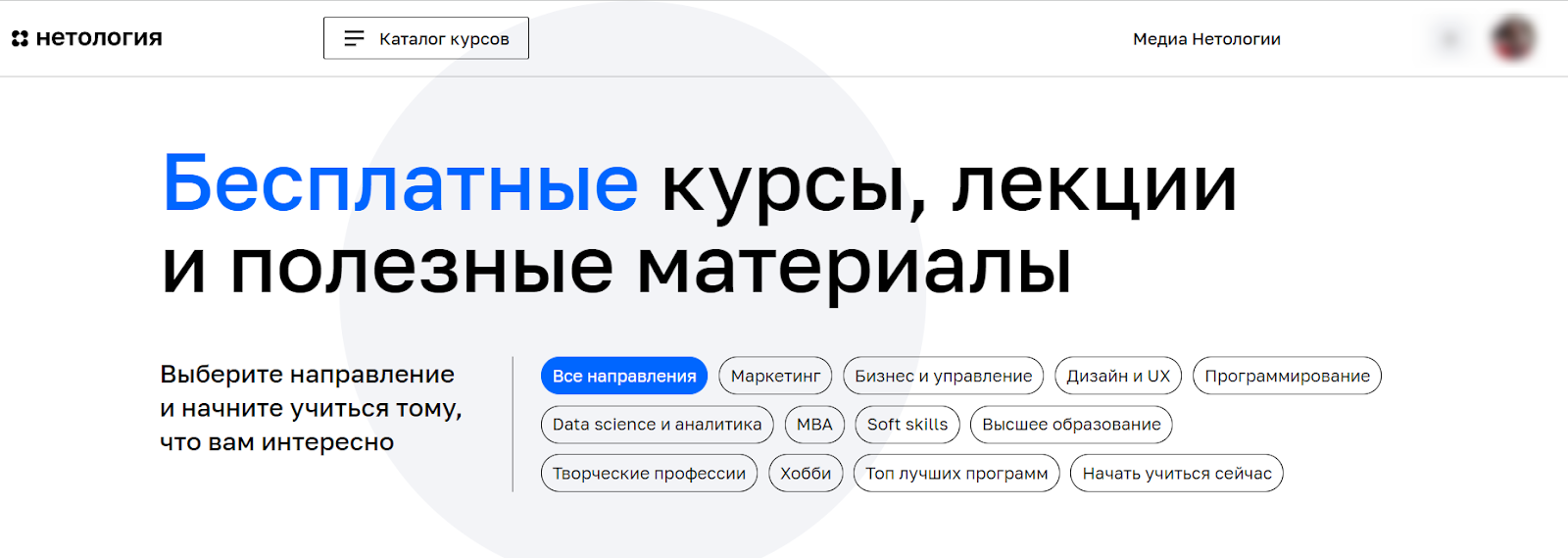Filter by Программирование
Viewport: 1568px width, 558px height.
click(1287, 376)
